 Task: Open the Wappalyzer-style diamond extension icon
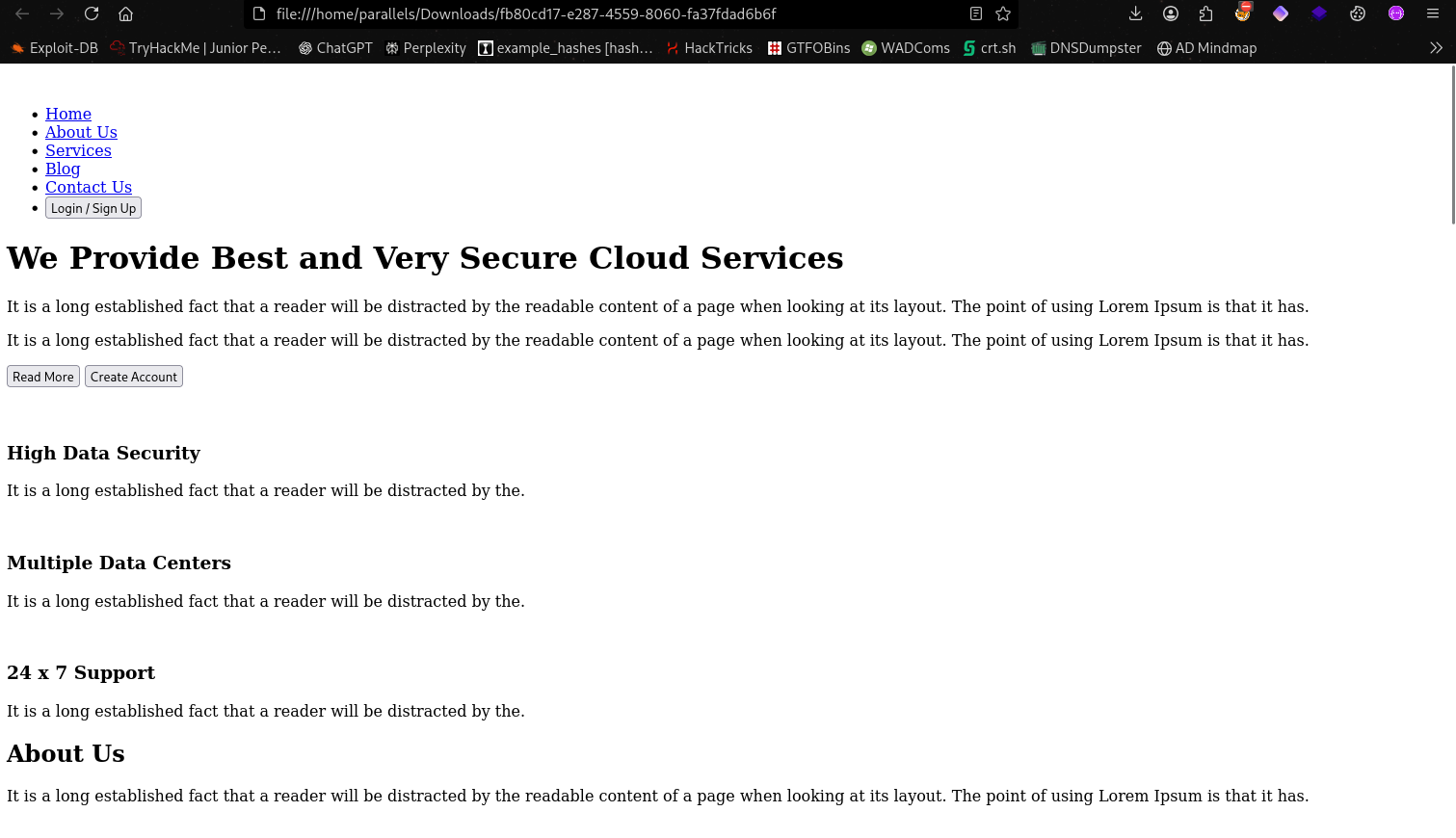coord(1281,13)
